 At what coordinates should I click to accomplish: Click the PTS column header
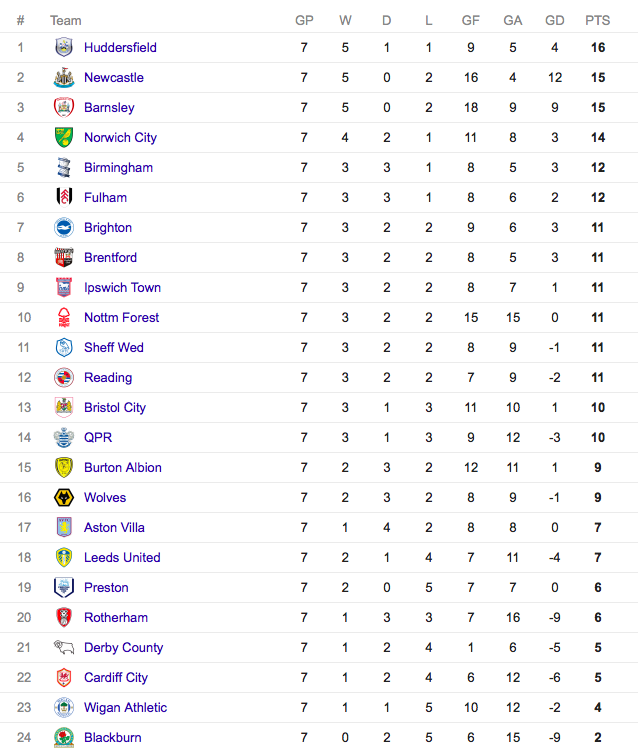tap(597, 21)
